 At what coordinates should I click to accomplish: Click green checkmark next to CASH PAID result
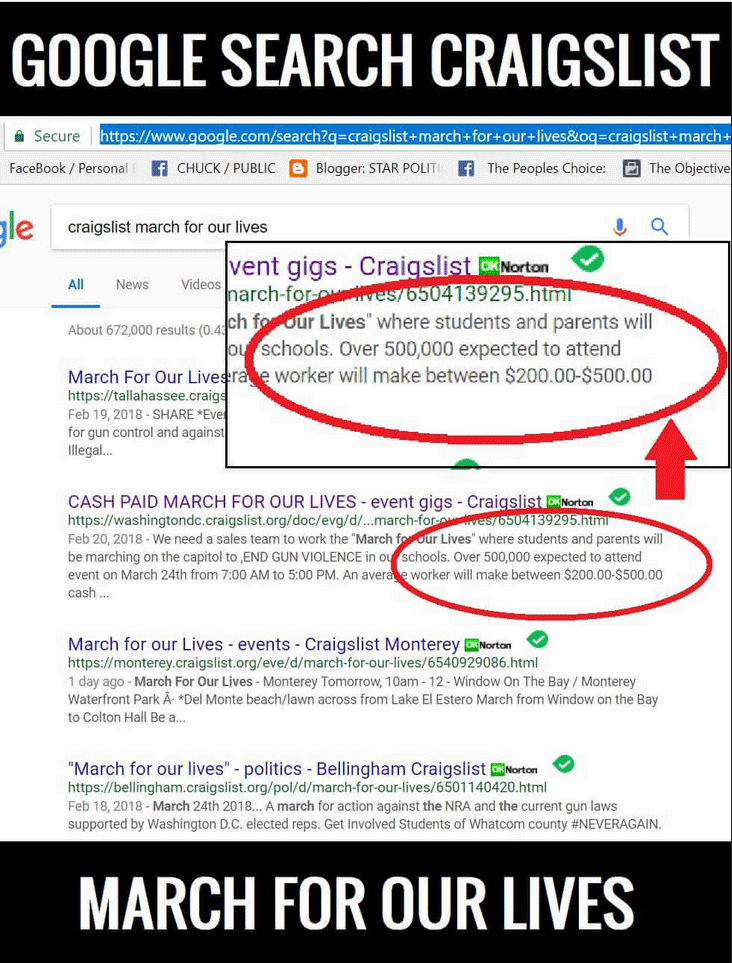(x=620, y=497)
